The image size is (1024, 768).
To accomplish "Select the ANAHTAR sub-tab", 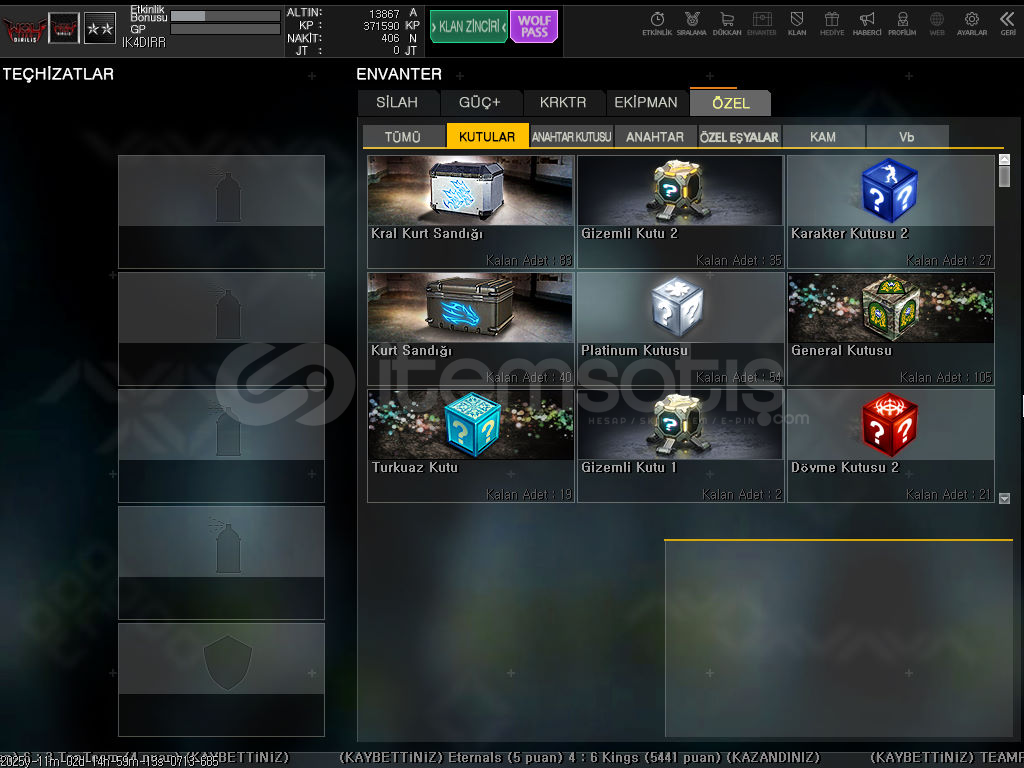I will 655,137.
